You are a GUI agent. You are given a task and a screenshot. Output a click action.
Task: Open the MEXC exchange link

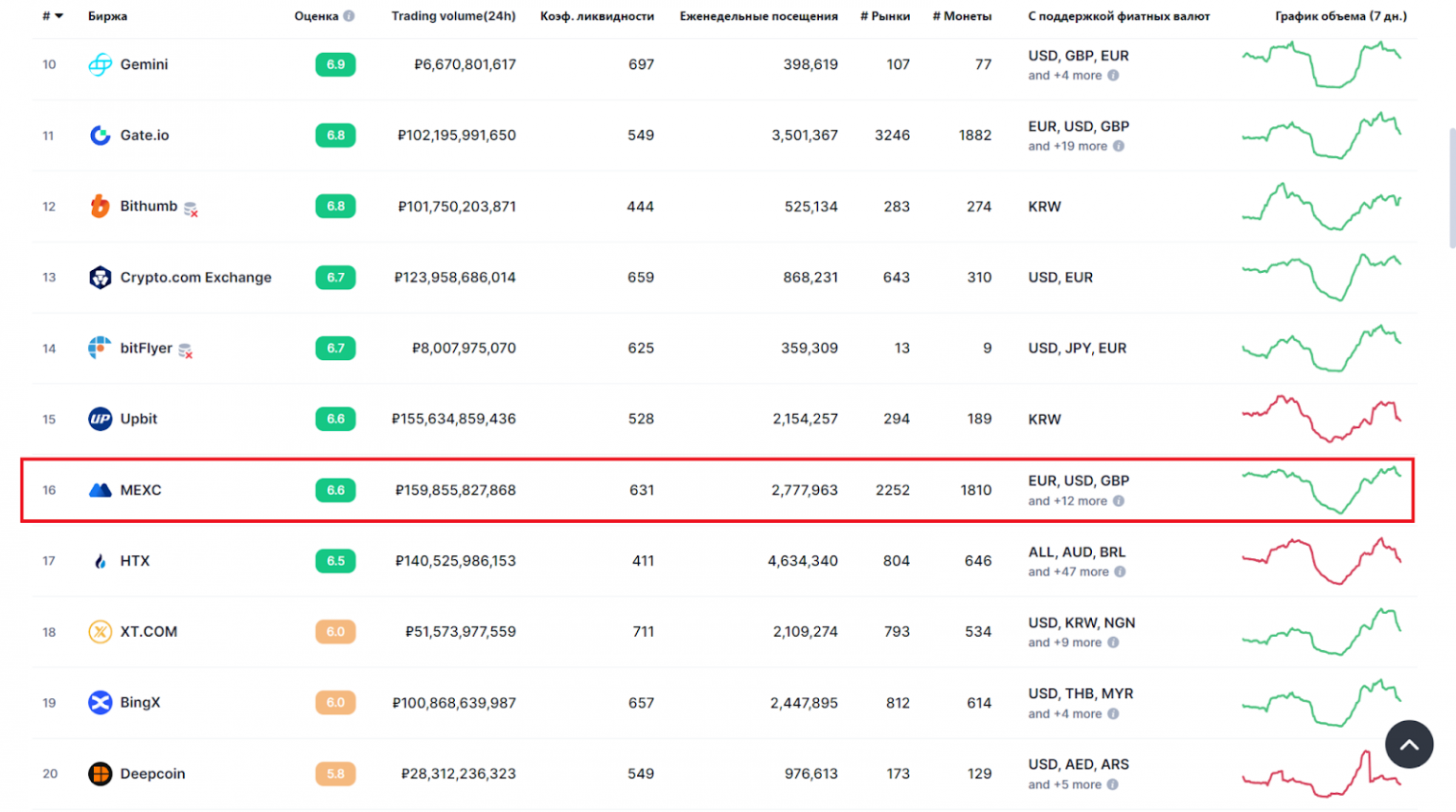(140, 490)
